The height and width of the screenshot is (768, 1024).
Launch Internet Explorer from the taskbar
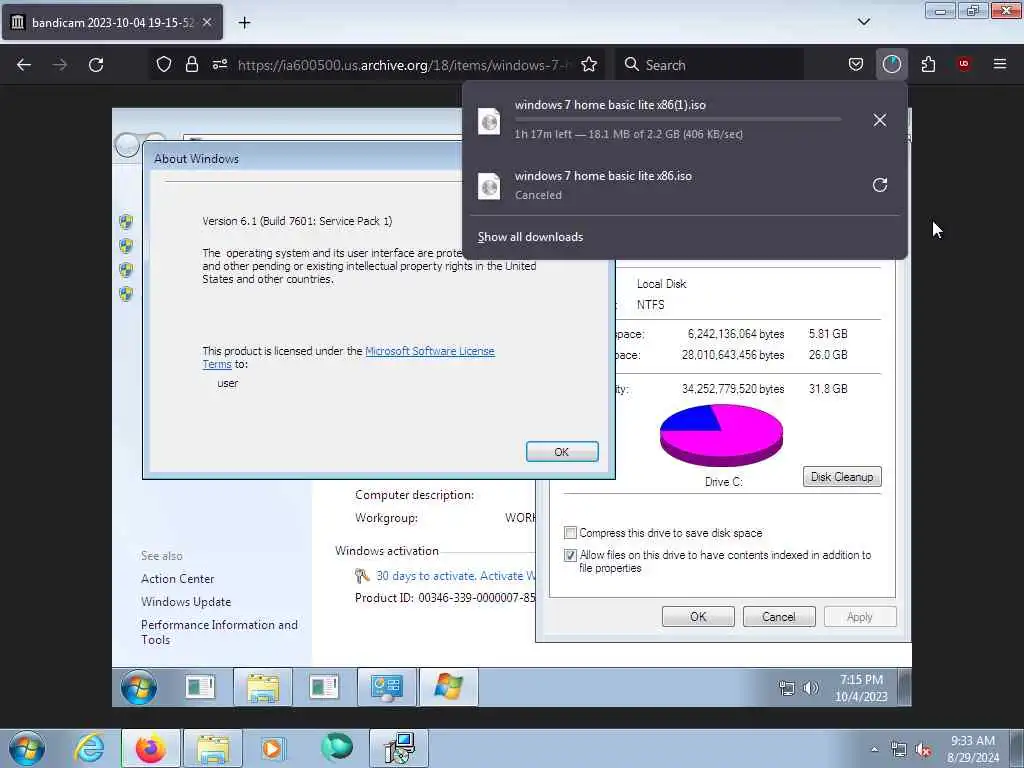click(89, 748)
